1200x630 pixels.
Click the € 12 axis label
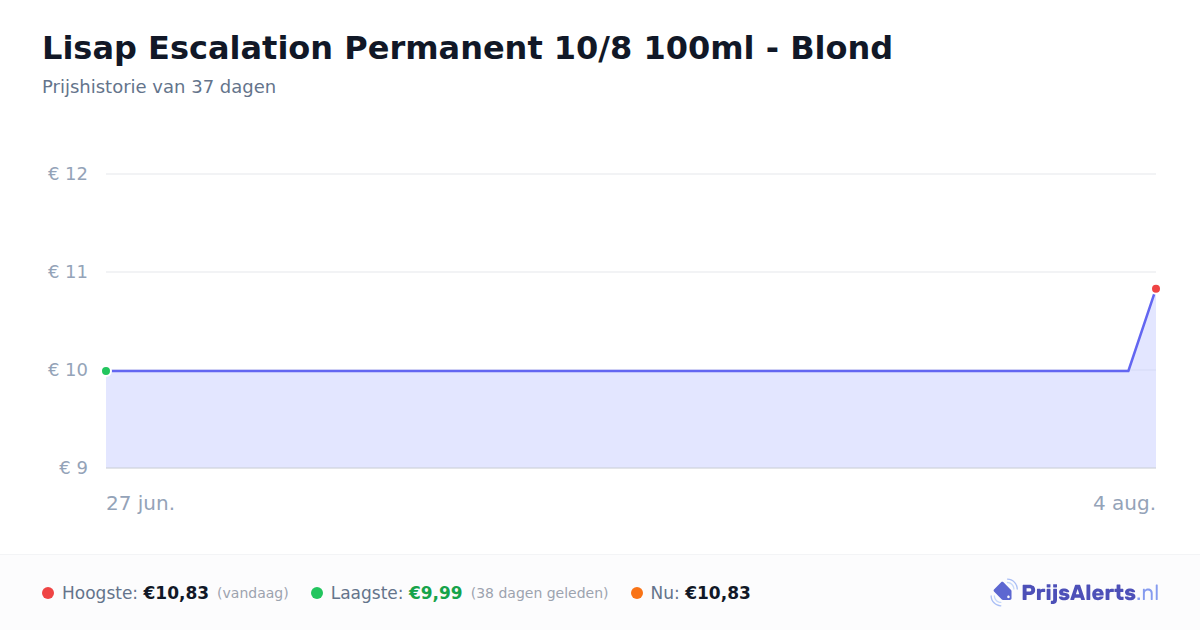coord(68,174)
